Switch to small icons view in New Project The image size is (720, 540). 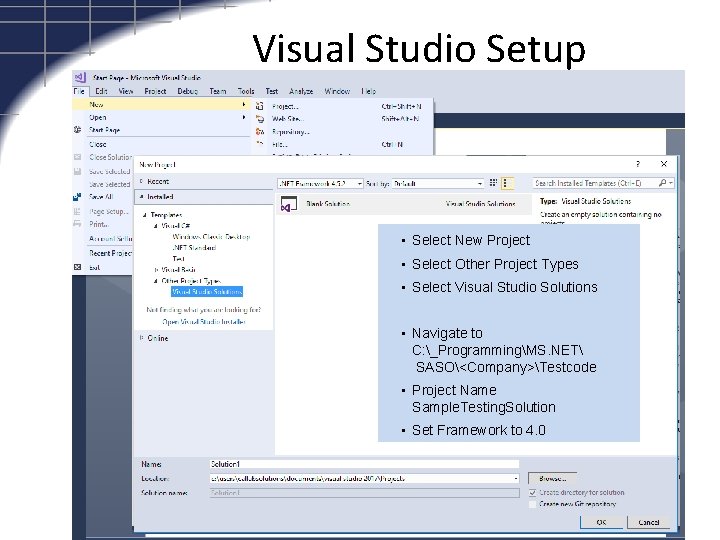tap(493, 183)
